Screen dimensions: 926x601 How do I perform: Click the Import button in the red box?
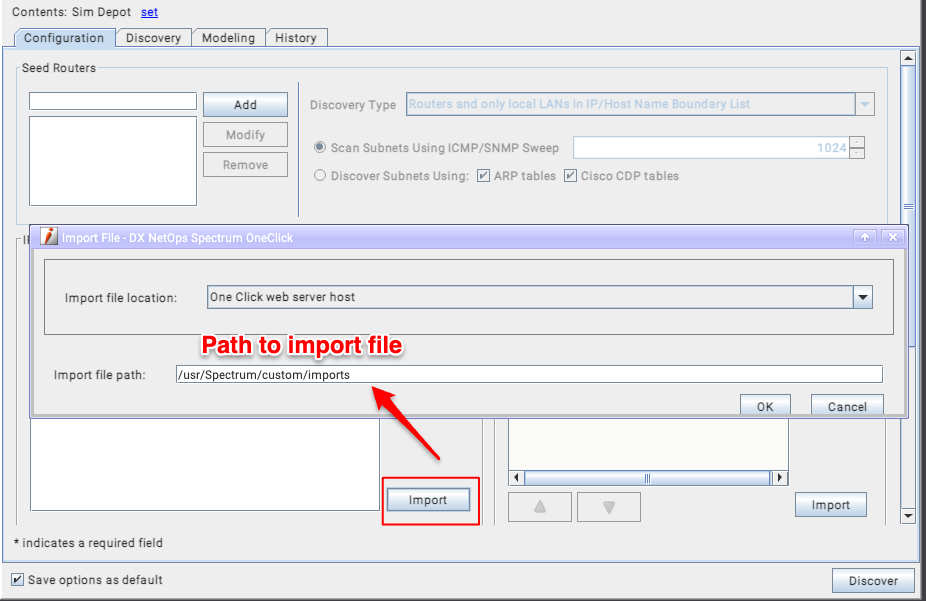(x=428, y=500)
